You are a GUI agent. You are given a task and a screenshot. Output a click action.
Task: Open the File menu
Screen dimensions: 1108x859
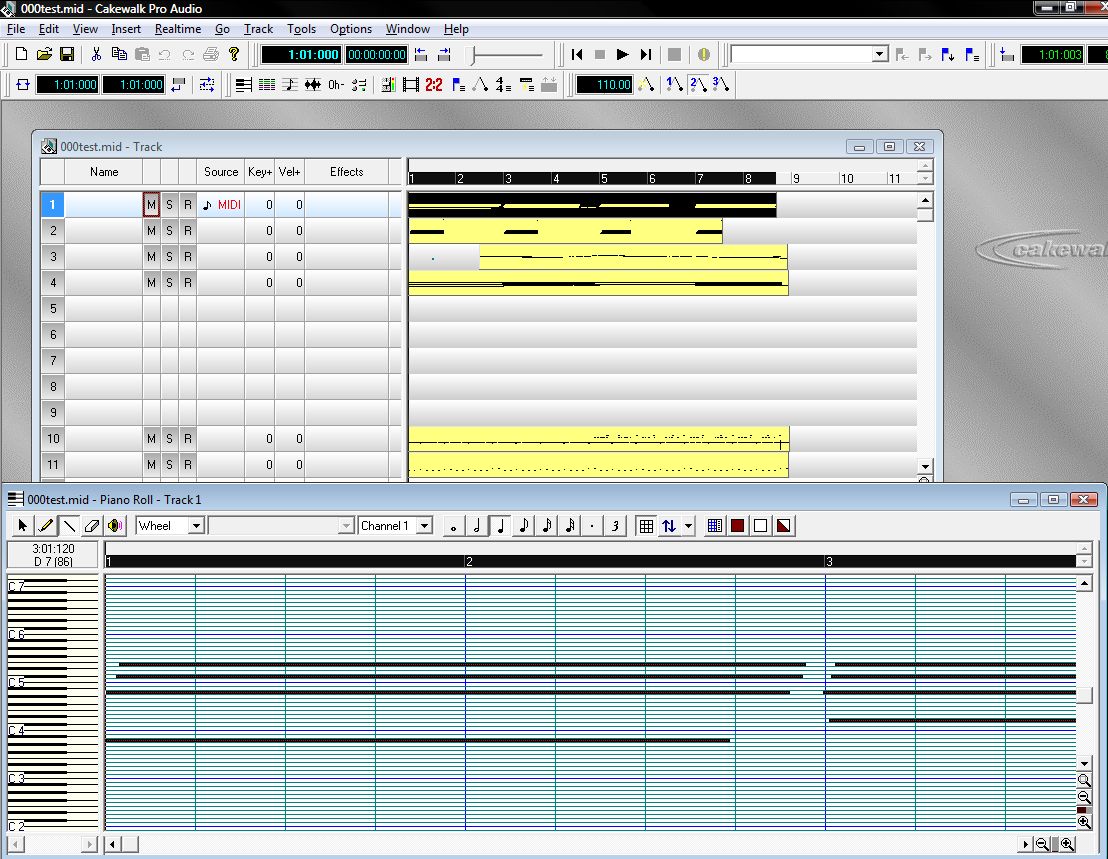(x=16, y=29)
